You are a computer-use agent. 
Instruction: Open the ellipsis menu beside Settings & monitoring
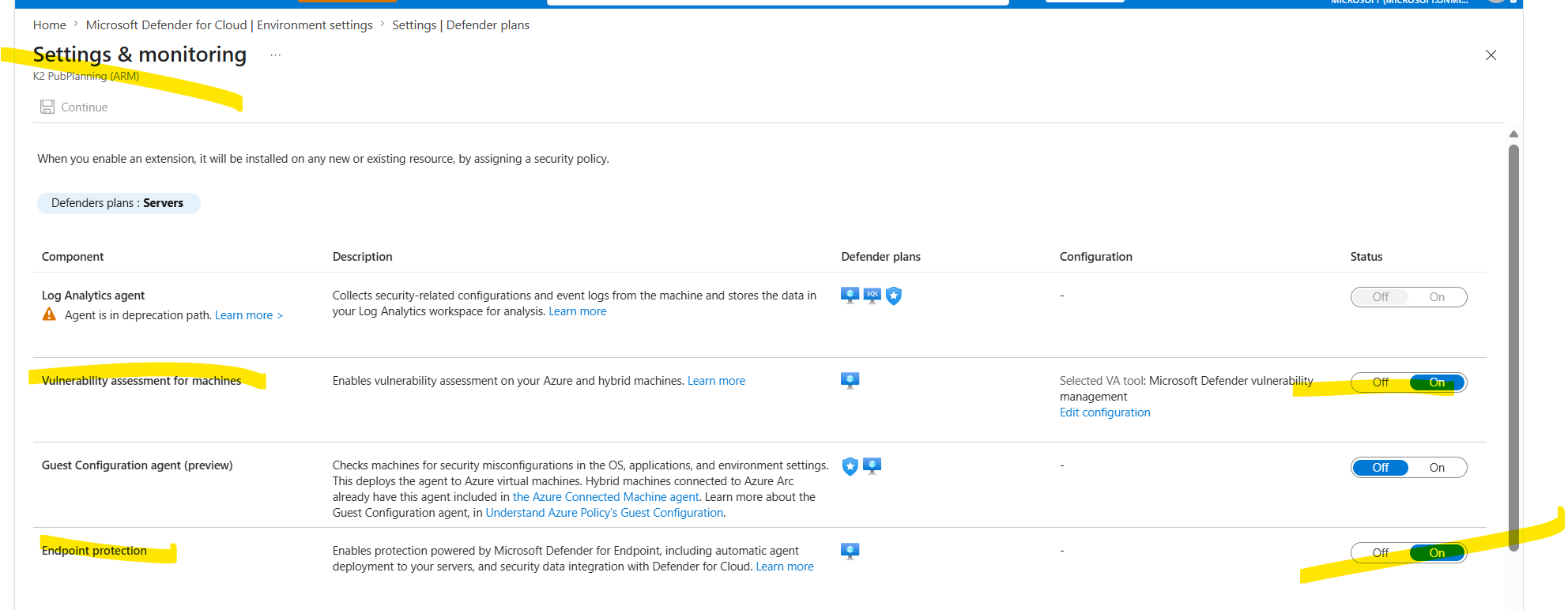pyautogui.click(x=275, y=55)
